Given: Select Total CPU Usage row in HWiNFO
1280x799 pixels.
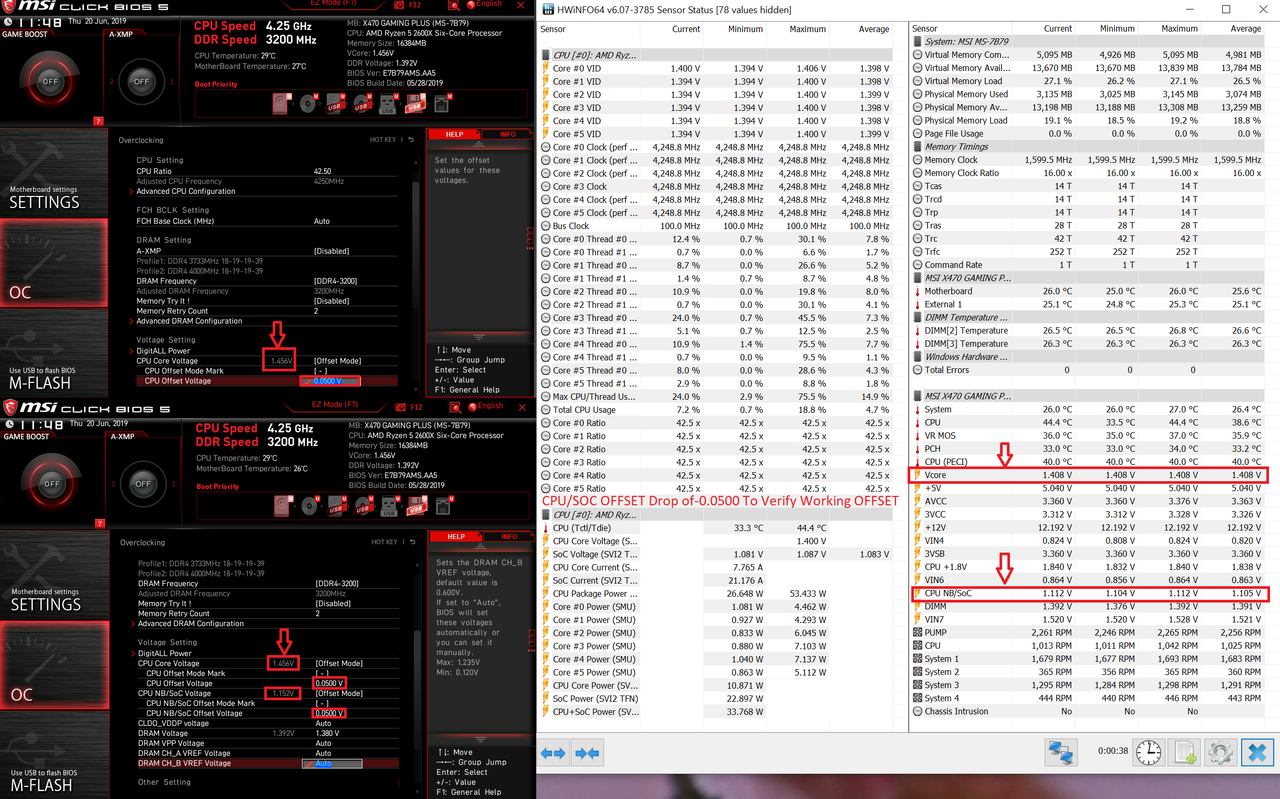Looking at the screenshot, I should pyautogui.click(x=716, y=410).
